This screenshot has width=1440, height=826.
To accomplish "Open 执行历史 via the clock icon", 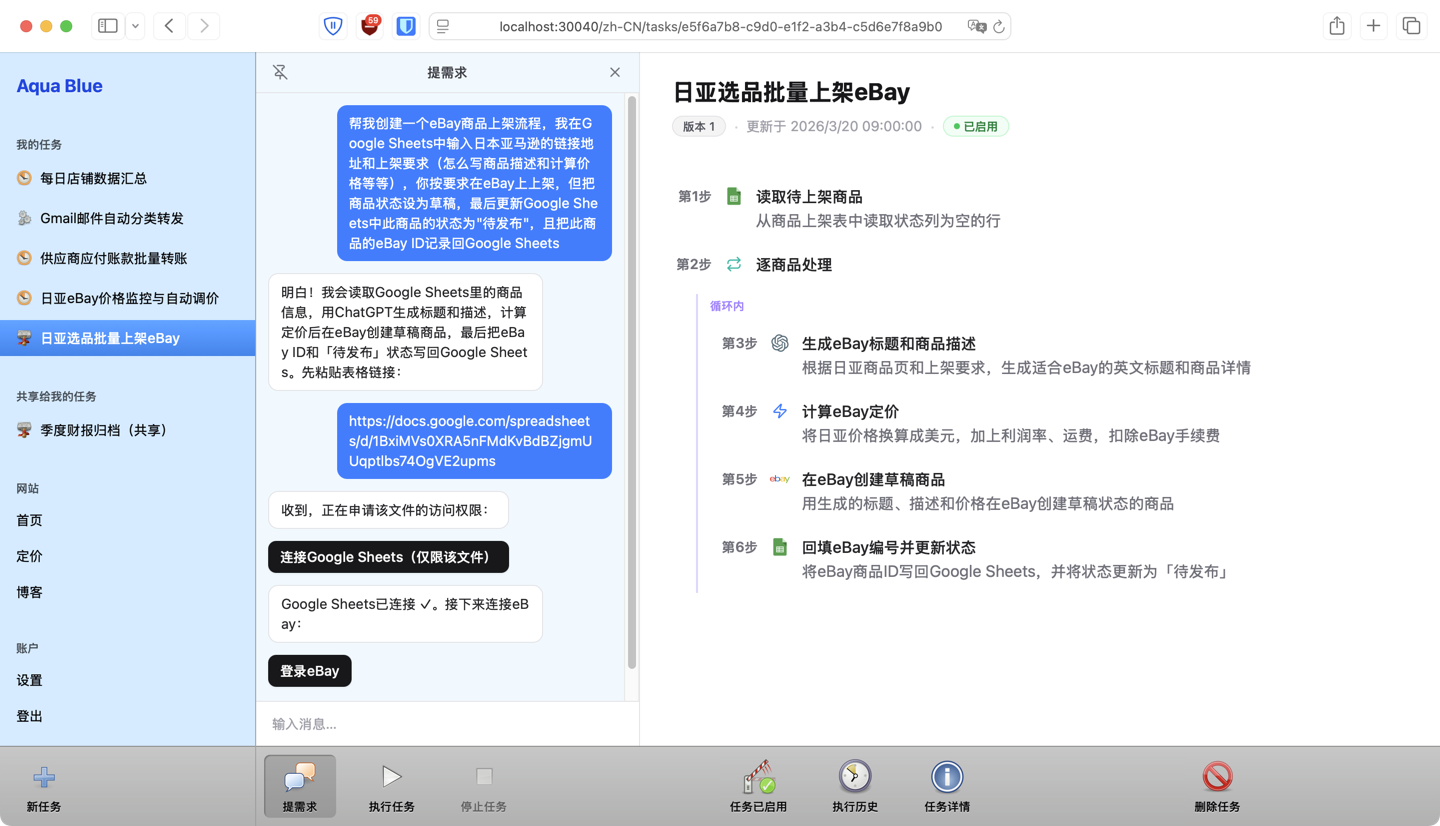I will pyautogui.click(x=855, y=778).
